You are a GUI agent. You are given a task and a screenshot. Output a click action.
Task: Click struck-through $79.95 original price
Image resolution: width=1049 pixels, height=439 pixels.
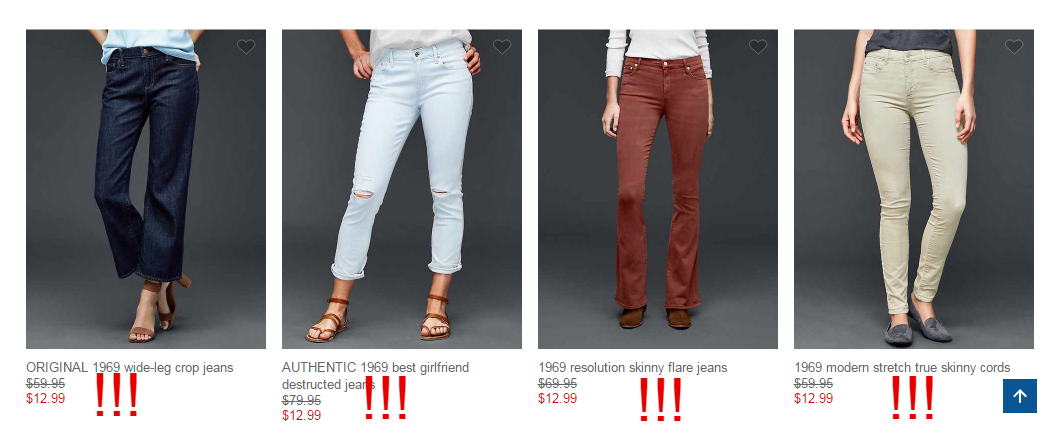[x=302, y=400]
